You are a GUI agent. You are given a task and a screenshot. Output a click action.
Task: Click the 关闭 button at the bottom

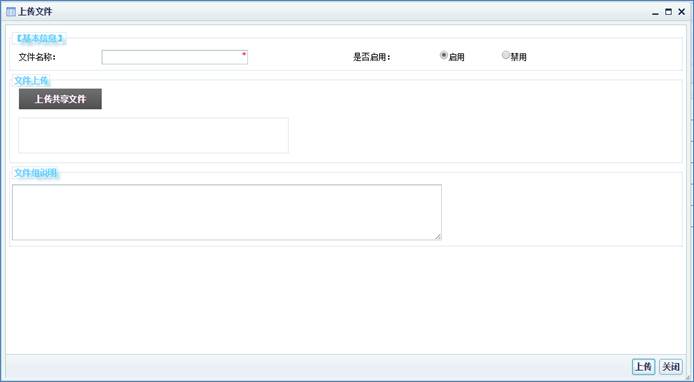coord(671,367)
